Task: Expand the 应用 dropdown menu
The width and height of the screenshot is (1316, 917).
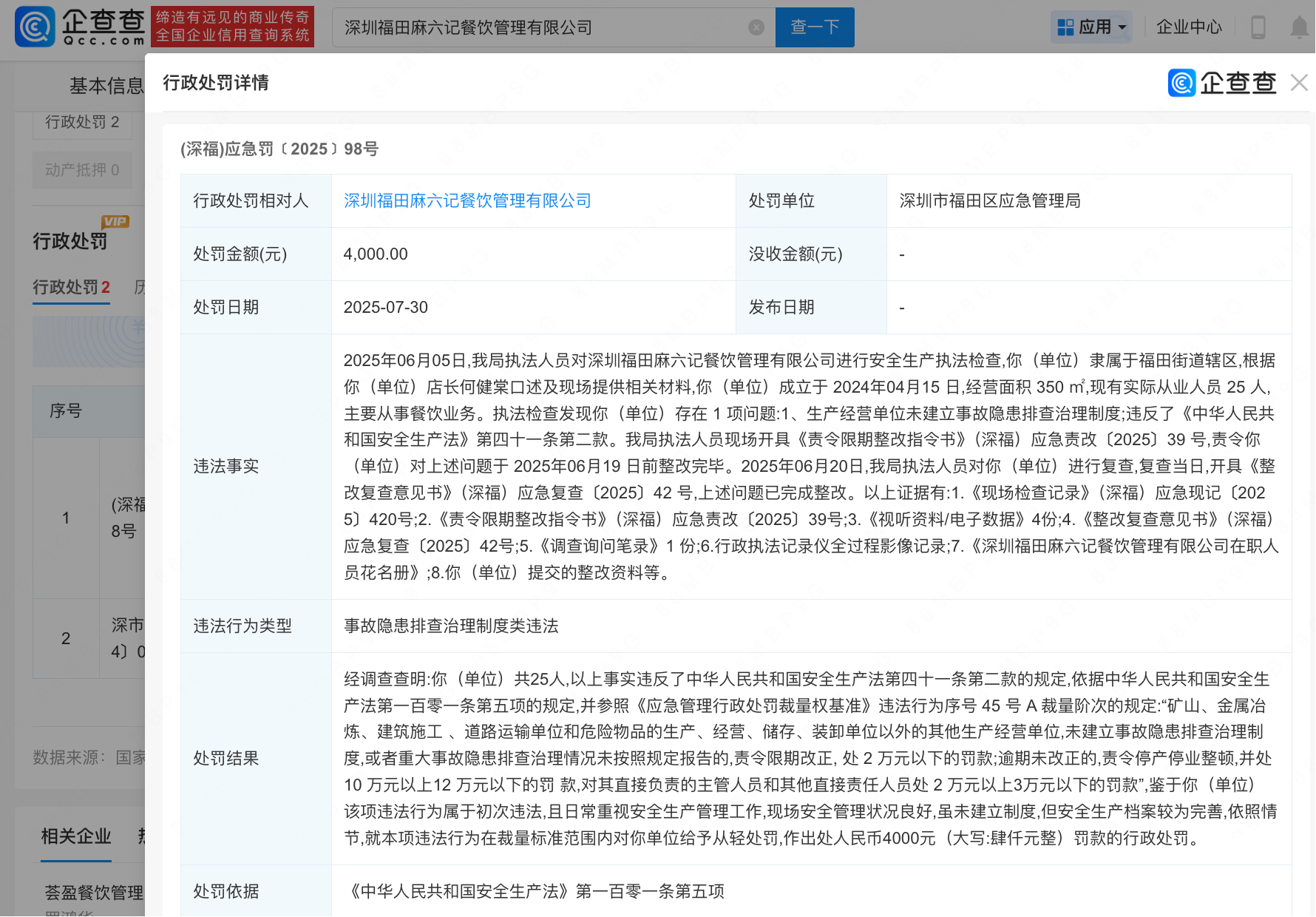Action: pyautogui.click(x=1122, y=27)
